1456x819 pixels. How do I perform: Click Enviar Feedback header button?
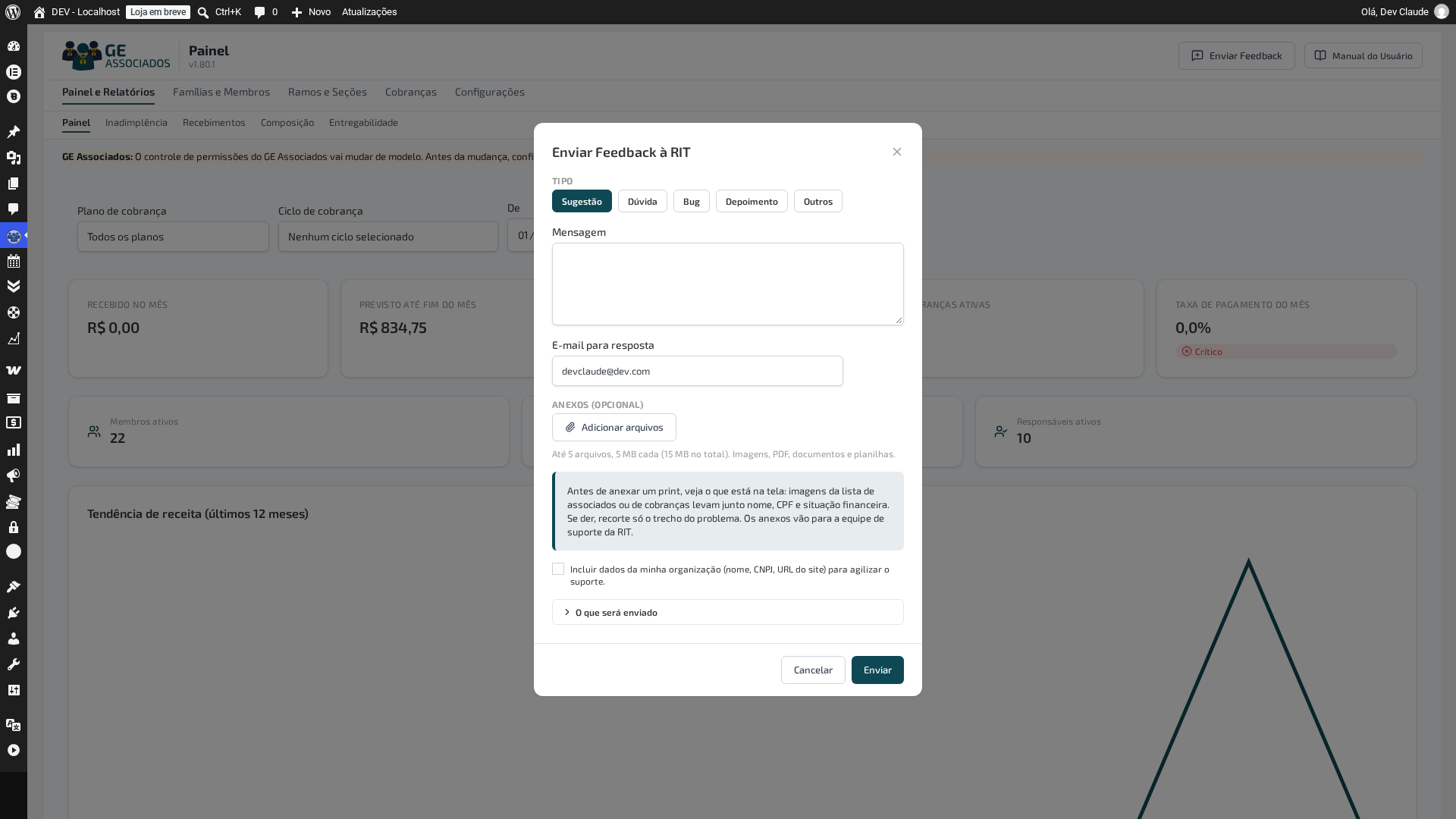[x=1237, y=55]
